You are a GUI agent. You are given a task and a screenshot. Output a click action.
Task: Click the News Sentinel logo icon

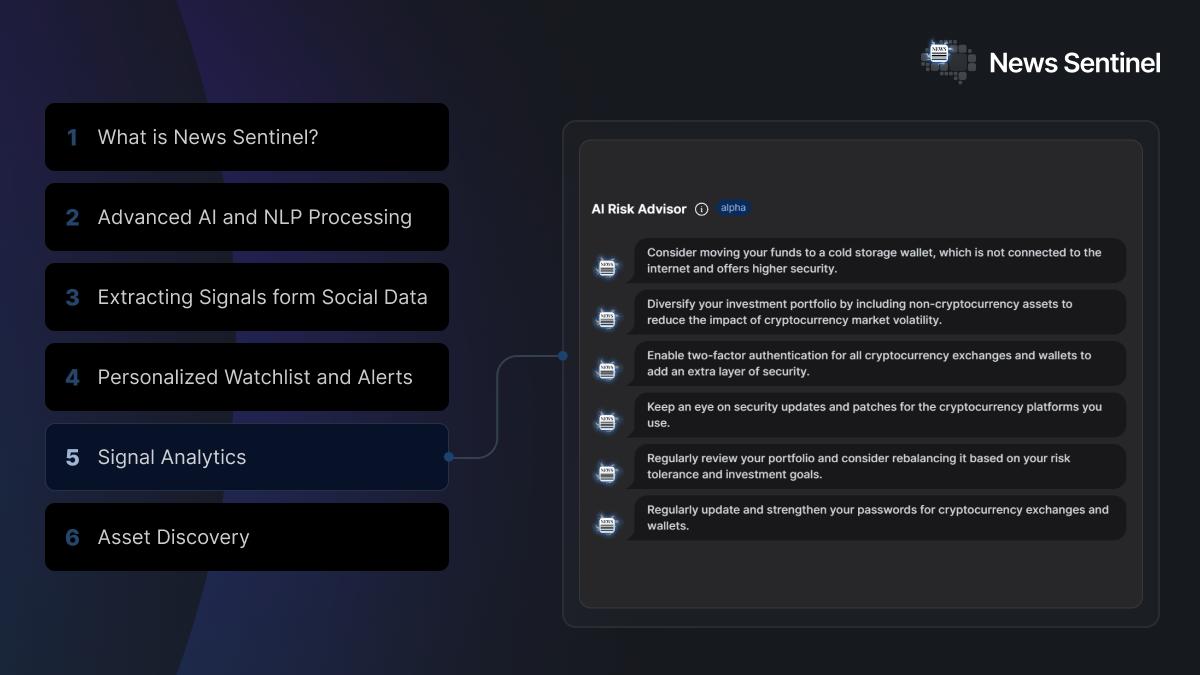(x=948, y=62)
